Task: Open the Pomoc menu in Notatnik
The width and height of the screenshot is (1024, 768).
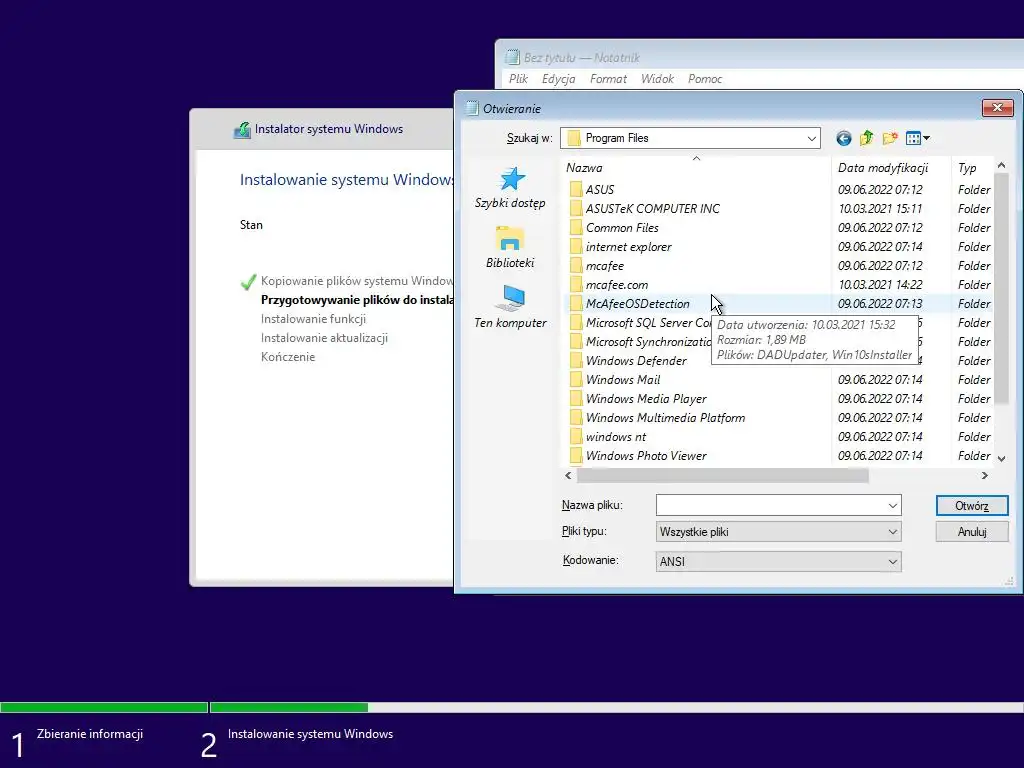Action: (705, 79)
